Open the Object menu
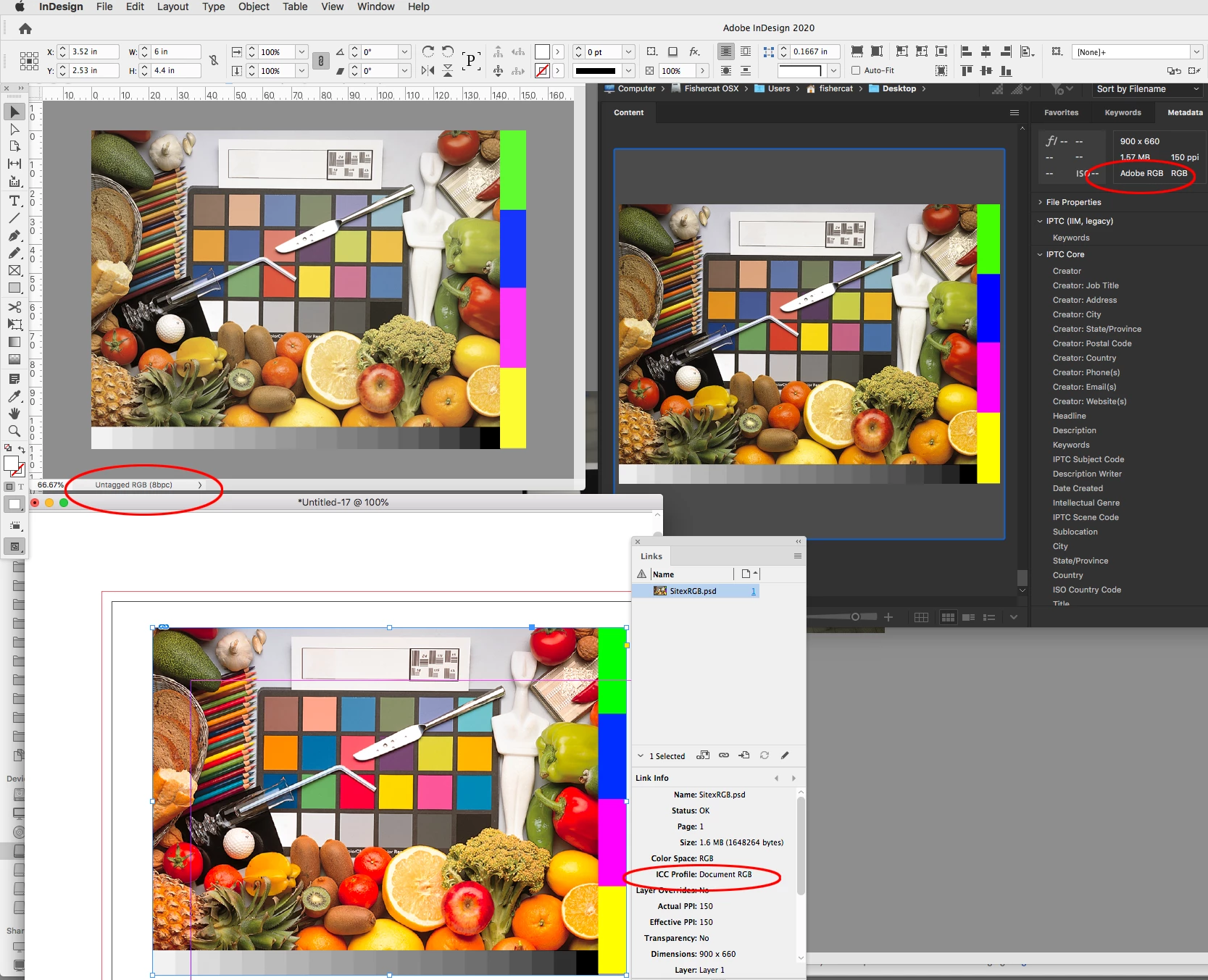Screen dimensions: 1208x980 254,7
